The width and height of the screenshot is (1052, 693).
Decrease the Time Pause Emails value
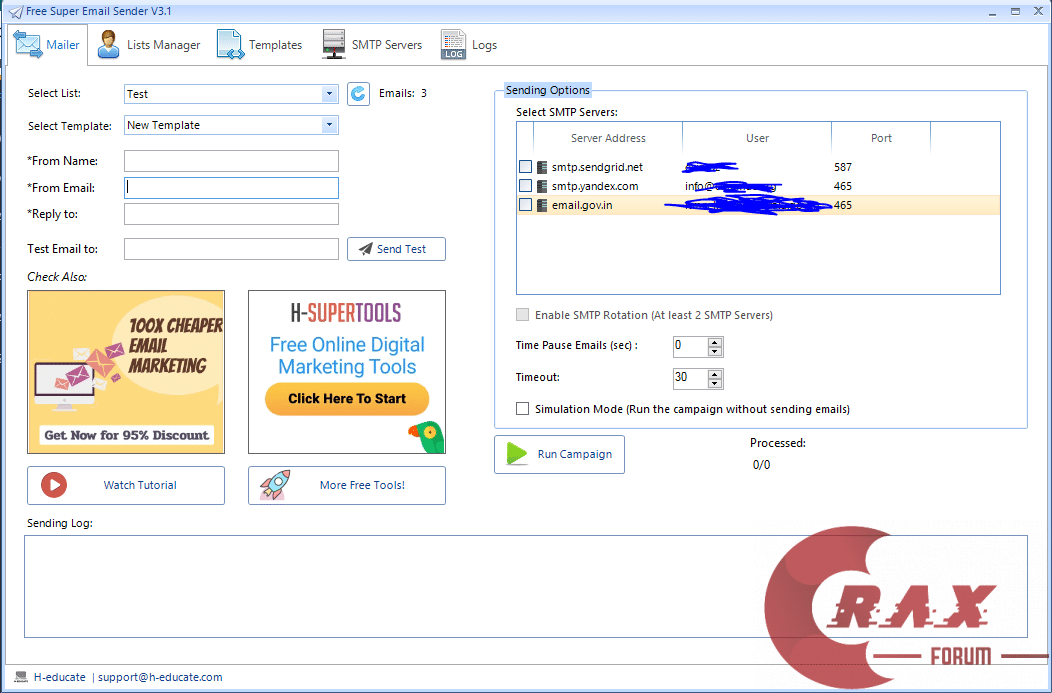point(715,352)
